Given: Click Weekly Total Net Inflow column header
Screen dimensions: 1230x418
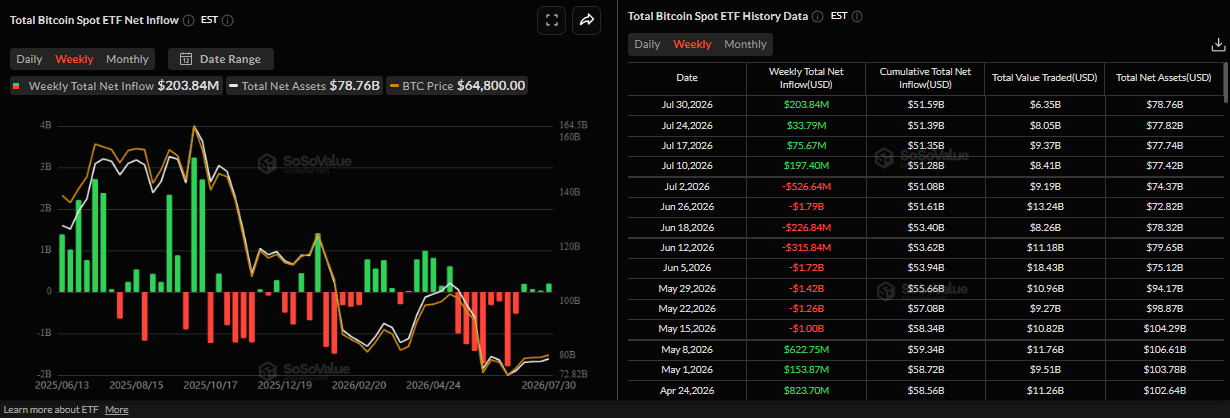Looking at the screenshot, I should click(806, 78).
